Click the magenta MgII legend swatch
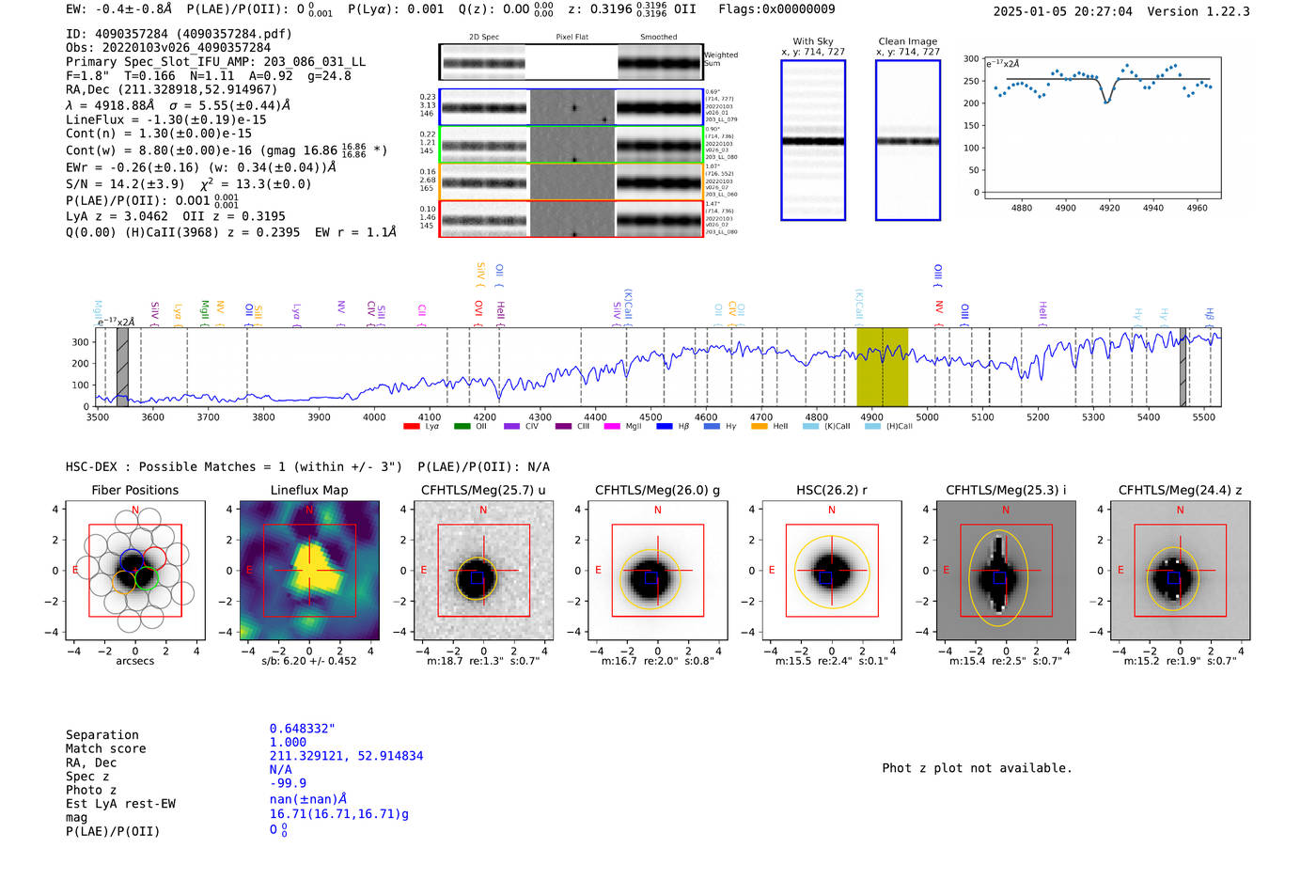The image size is (1316, 896). click(x=612, y=427)
